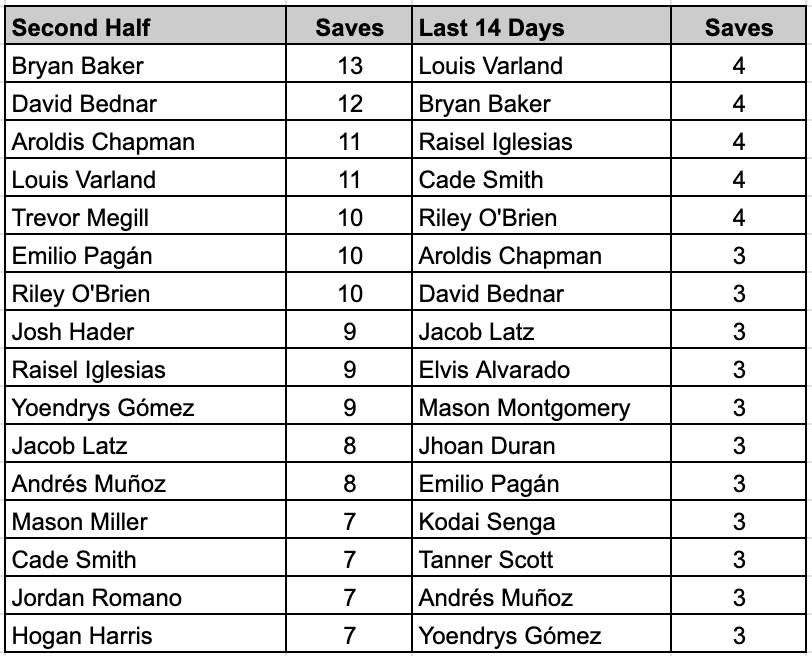Screen dimensions: 812x656
Task: Select the Last 14 Days header cell
Action: click(x=541, y=26)
